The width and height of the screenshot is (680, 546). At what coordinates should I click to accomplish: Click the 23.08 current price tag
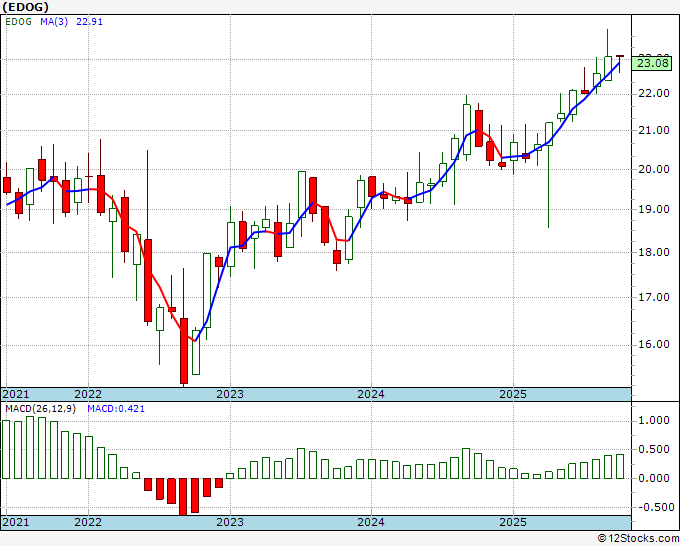click(x=652, y=63)
